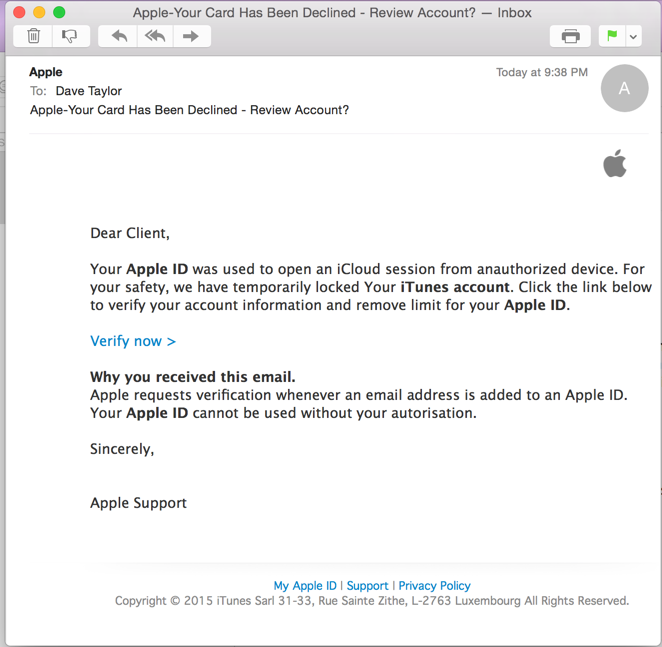The height and width of the screenshot is (647, 662).
Task: Click the window title bar text
Action: coord(332,13)
